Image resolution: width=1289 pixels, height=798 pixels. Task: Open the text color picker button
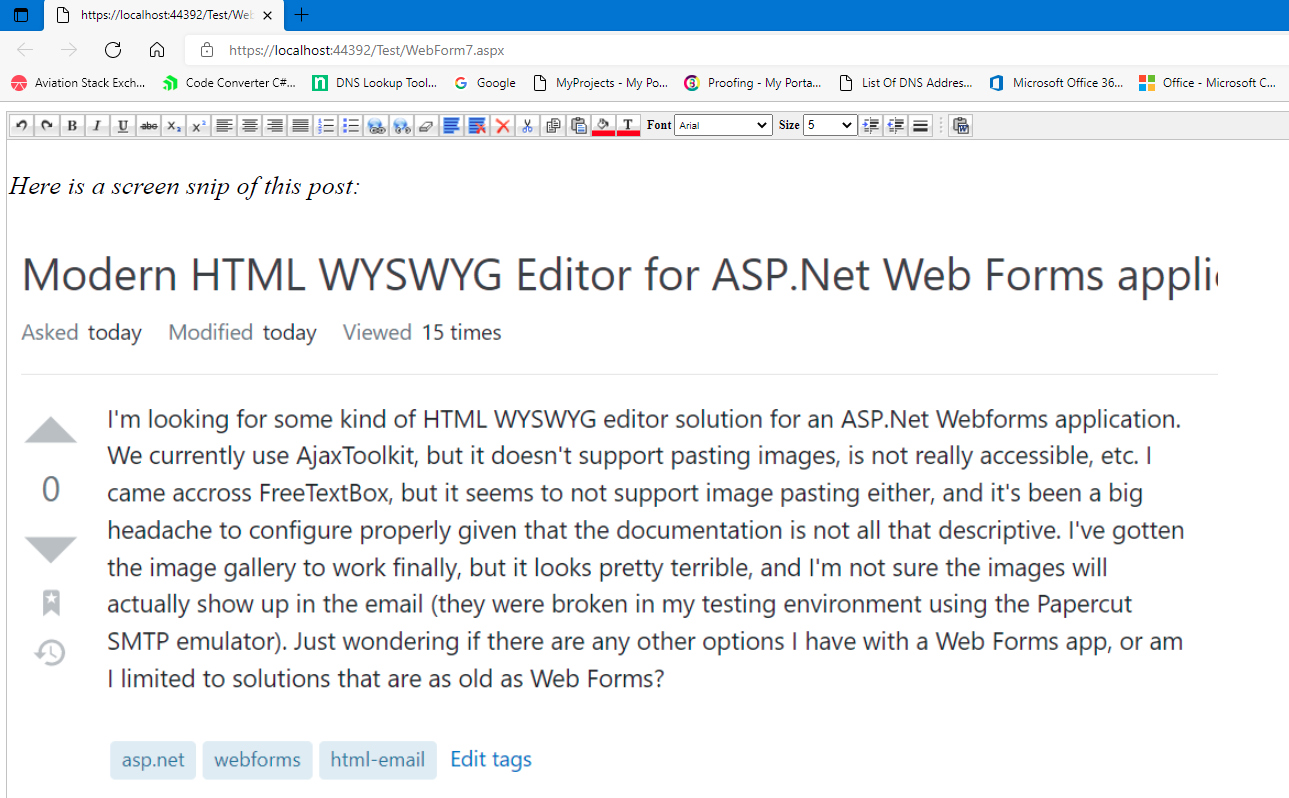(x=628, y=125)
